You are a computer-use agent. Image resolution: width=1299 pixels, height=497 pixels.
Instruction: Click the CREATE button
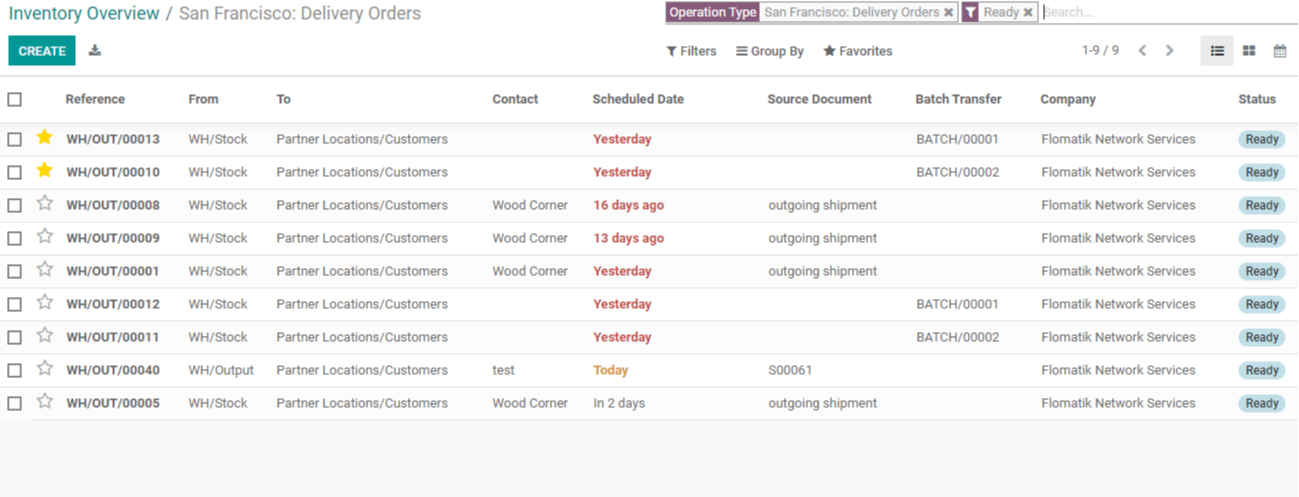pos(42,51)
